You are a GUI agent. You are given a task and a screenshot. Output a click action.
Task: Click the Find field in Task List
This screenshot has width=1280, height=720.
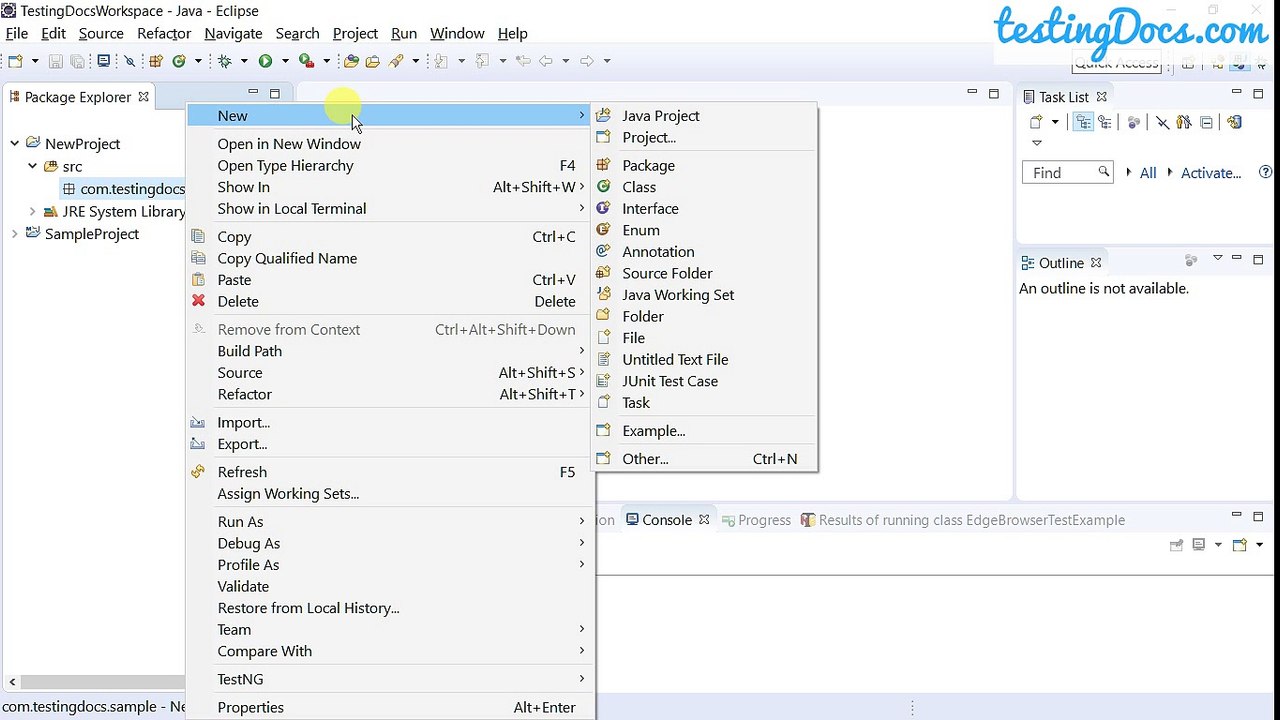tap(1068, 173)
